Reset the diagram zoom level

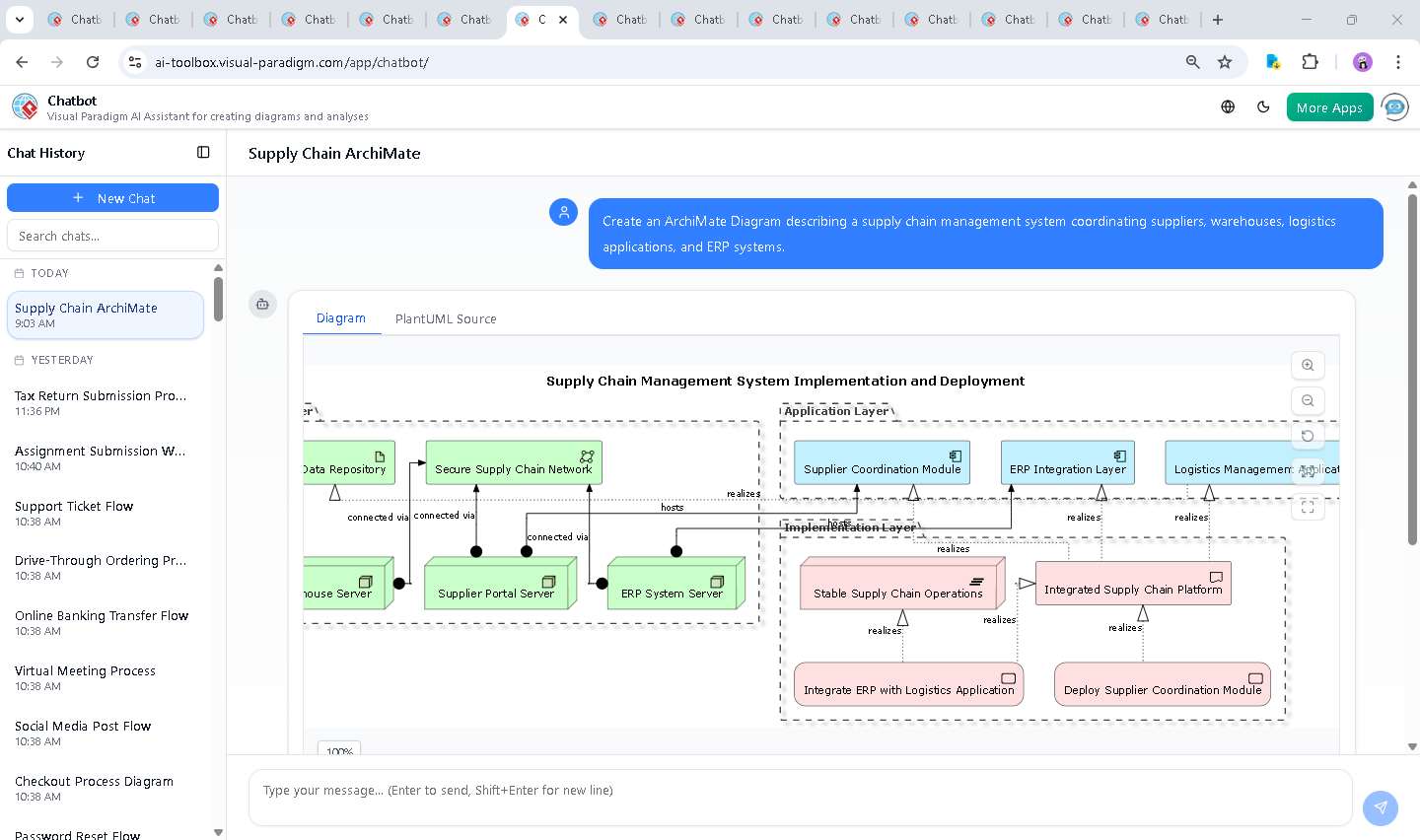1308,436
